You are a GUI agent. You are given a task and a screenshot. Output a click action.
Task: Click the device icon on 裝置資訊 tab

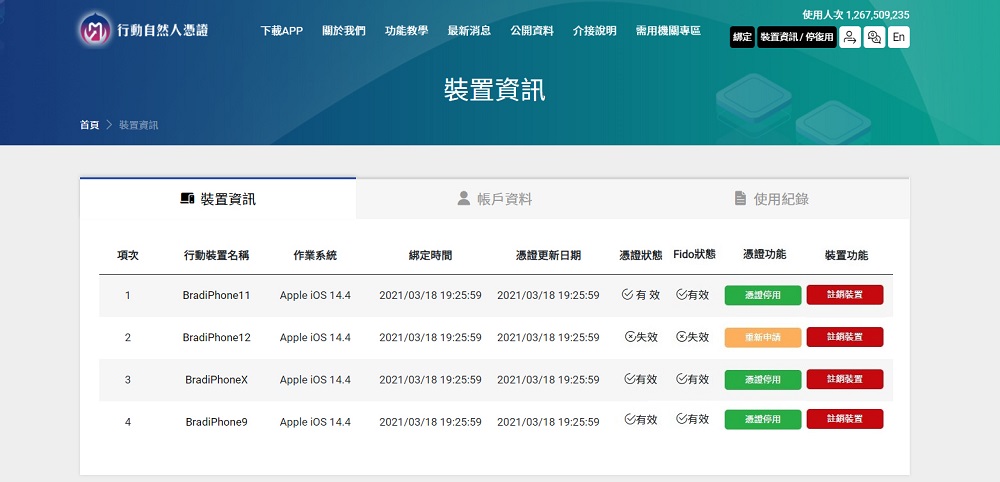[x=186, y=199]
